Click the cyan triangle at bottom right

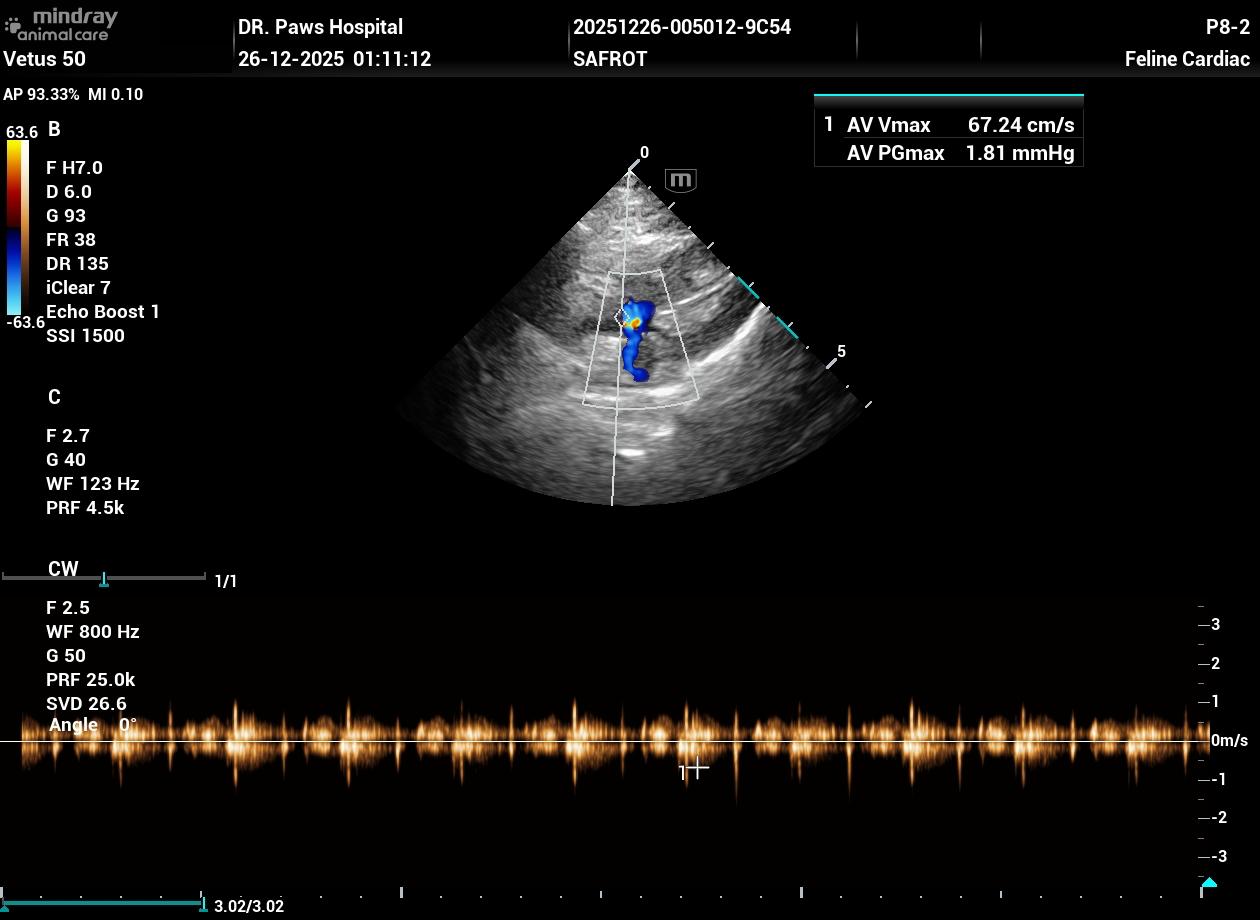[1208, 883]
